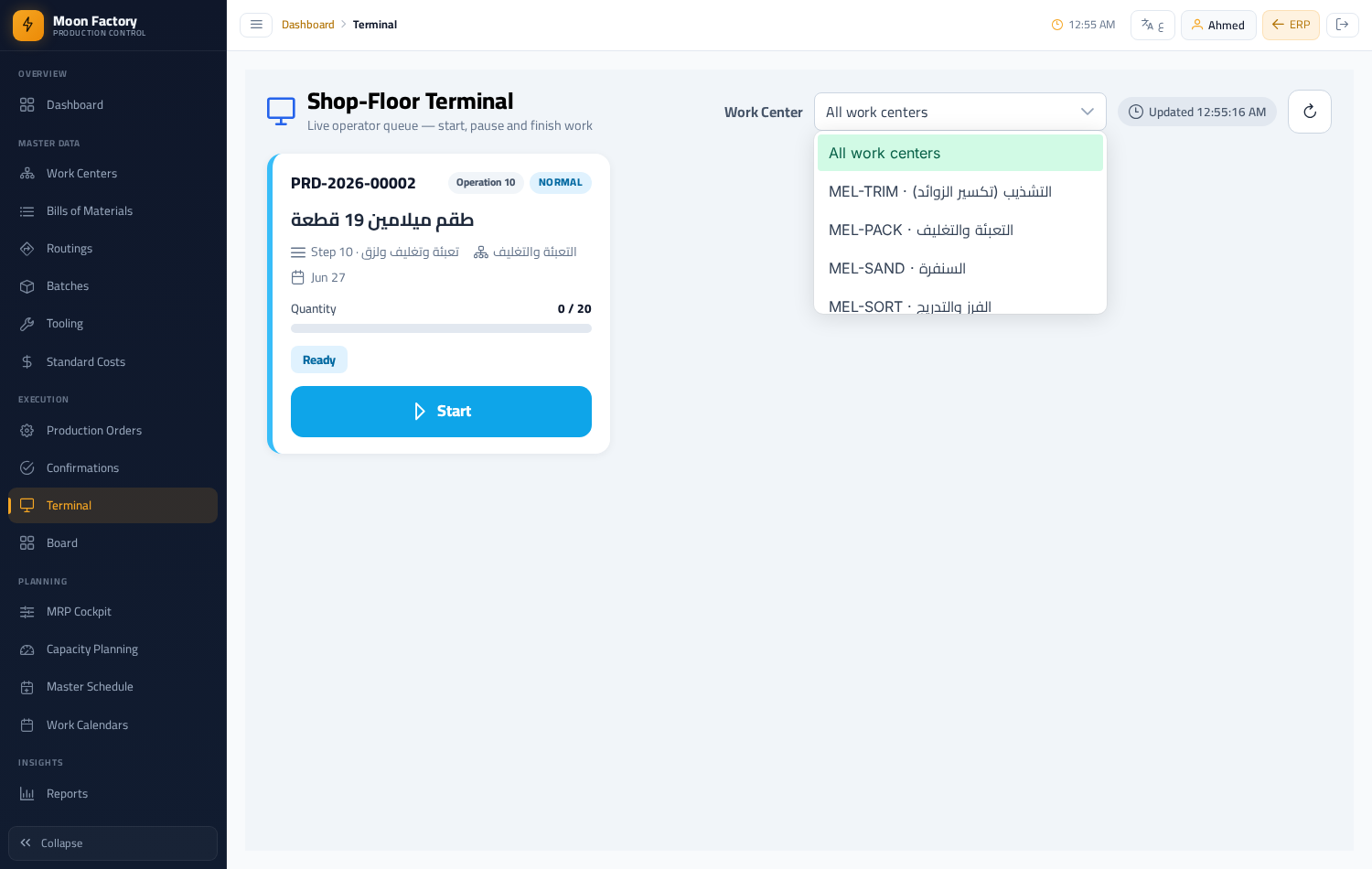Select the All work centers option
The image size is (1372, 869).
(960, 153)
